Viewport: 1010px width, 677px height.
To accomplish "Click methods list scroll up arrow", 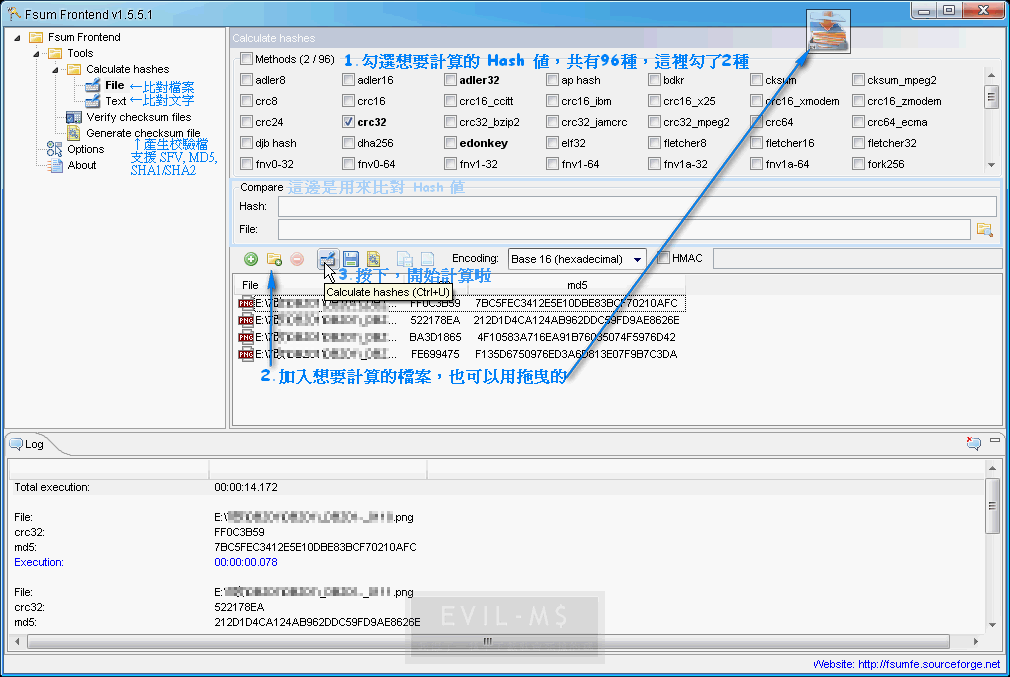I will [x=991, y=75].
